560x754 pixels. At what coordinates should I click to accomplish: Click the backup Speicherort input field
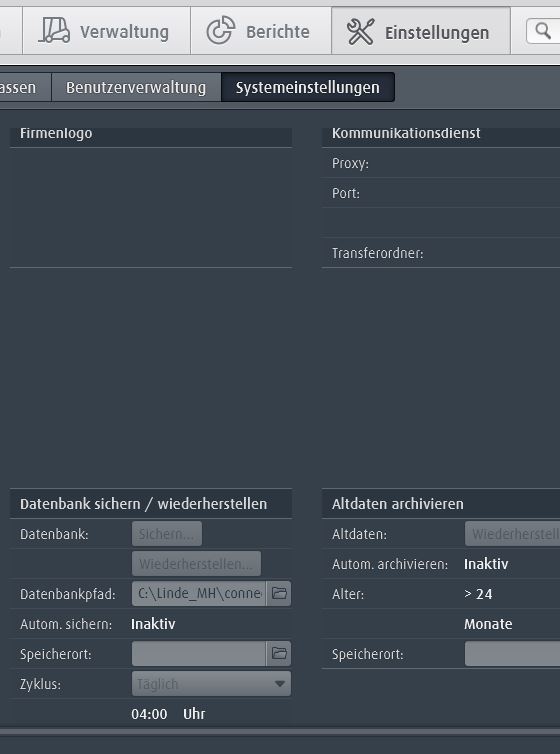(x=199, y=653)
